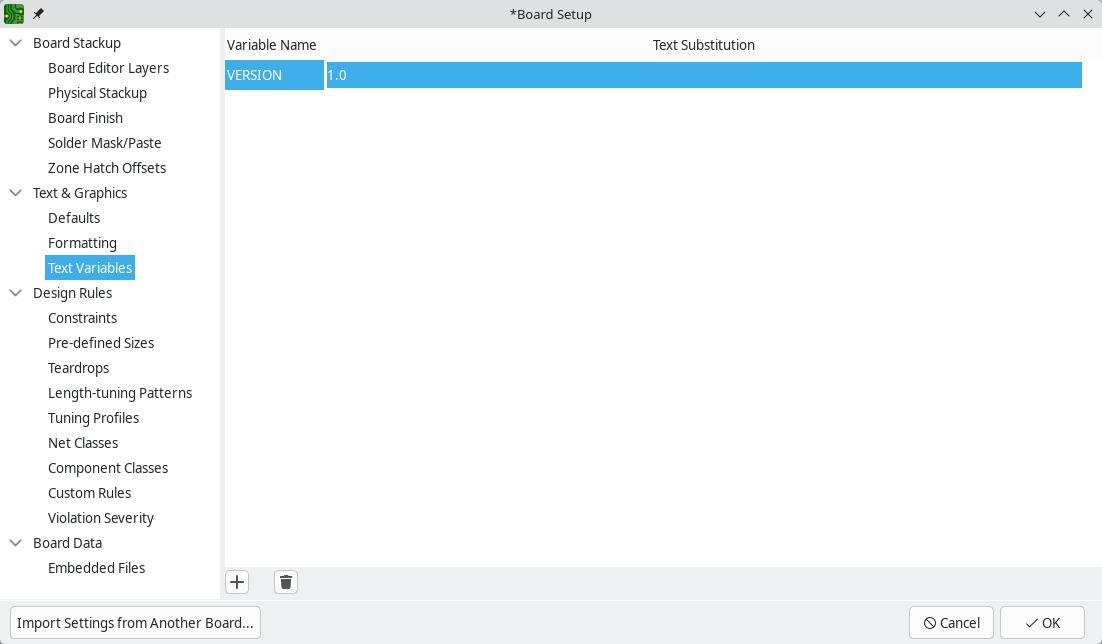Click the pin icon in the title bar
The width and height of the screenshot is (1102, 644).
click(37, 14)
